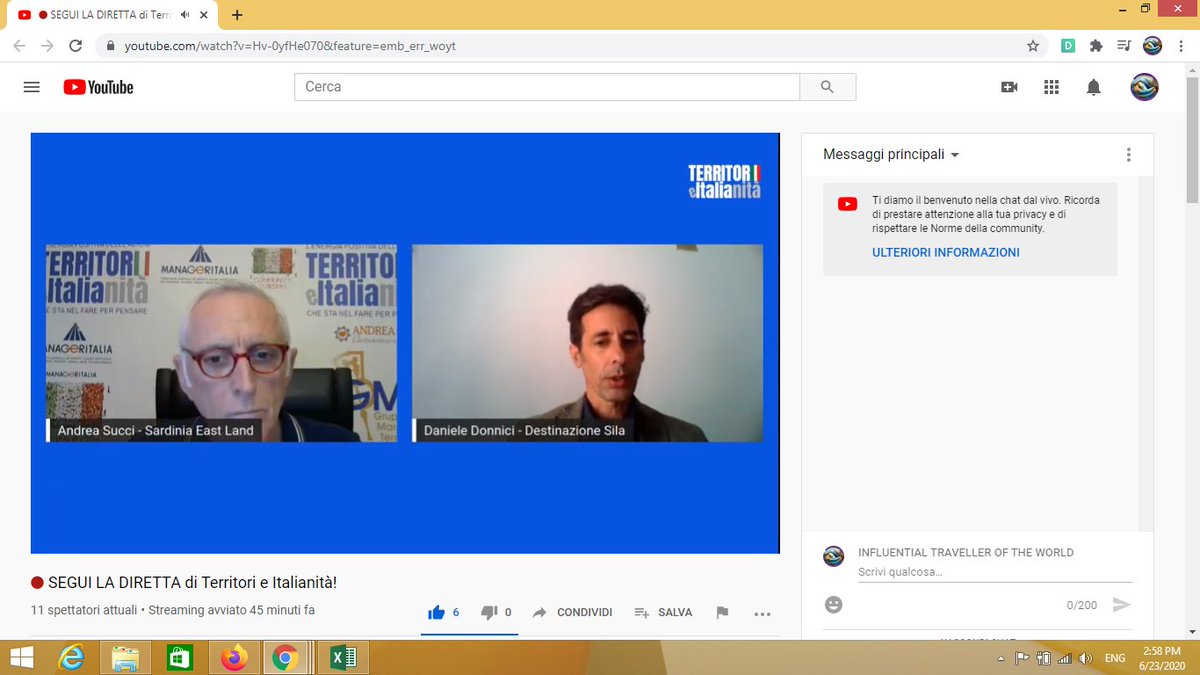This screenshot has width=1200, height=675.
Task: Go to the YouTube home logo
Action: pyautogui.click(x=98, y=87)
